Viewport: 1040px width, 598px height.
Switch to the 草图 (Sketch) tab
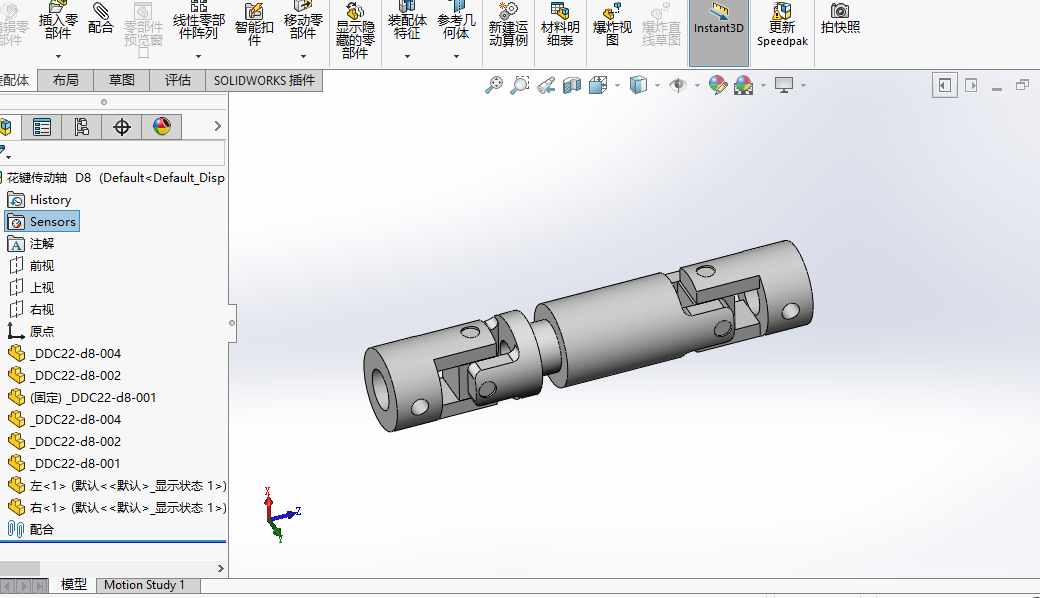121,80
